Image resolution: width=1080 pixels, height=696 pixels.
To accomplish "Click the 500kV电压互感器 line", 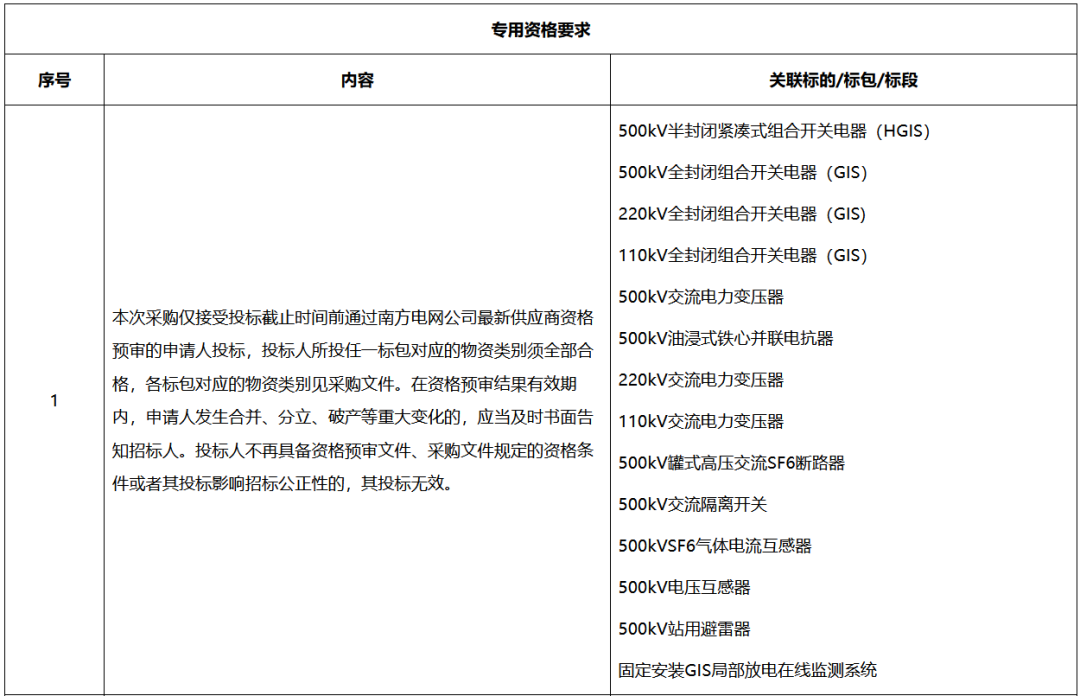I will pyautogui.click(x=685, y=587).
